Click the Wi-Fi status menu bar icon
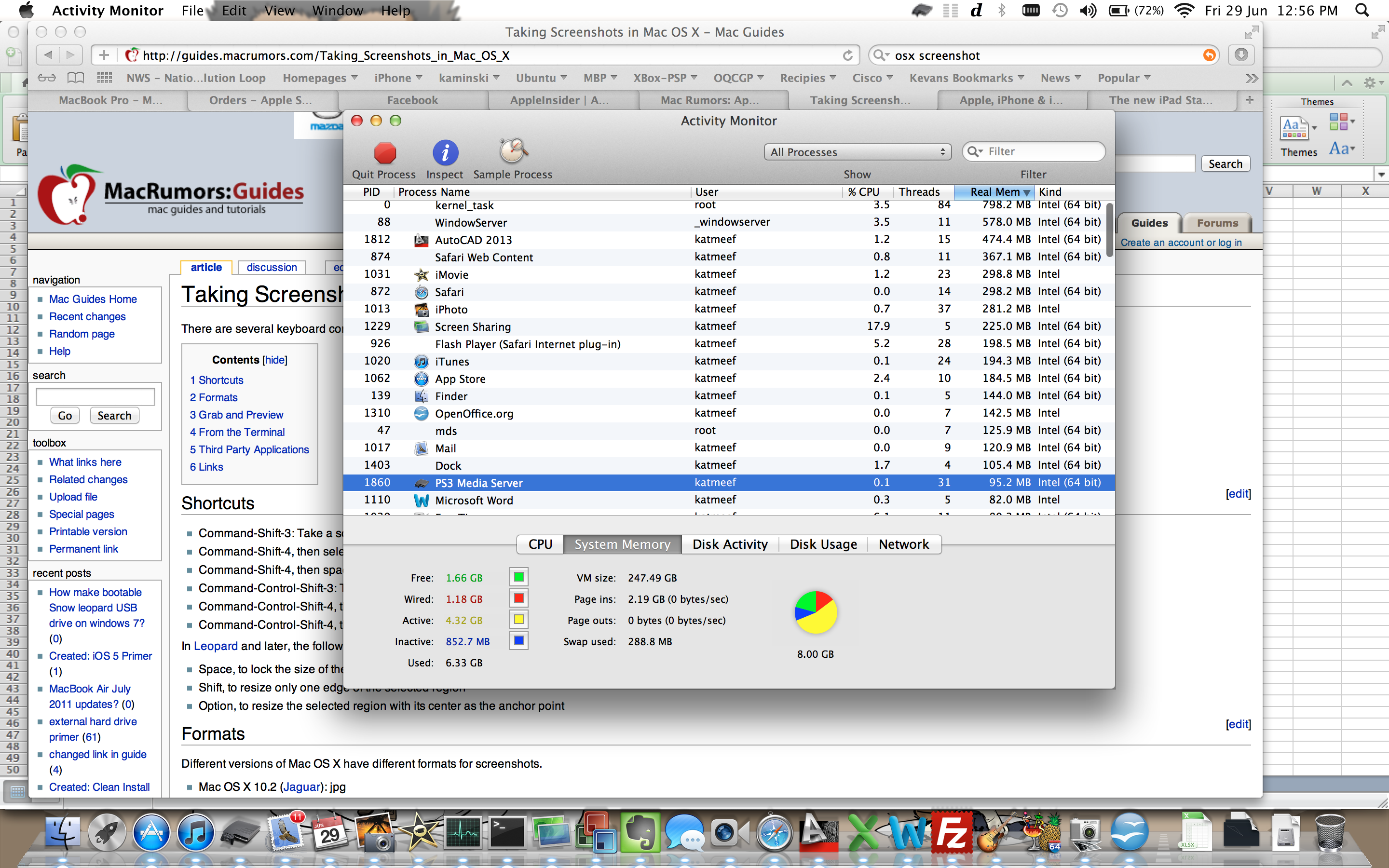This screenshot has height=868, width=1389. coord(1184,10)
